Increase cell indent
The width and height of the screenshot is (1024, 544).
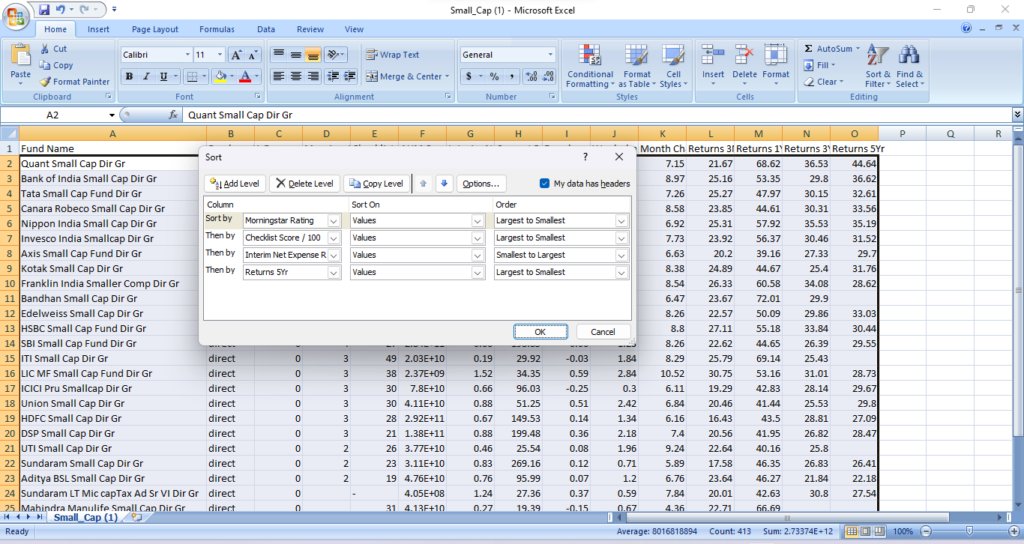[x=350, y=76]
